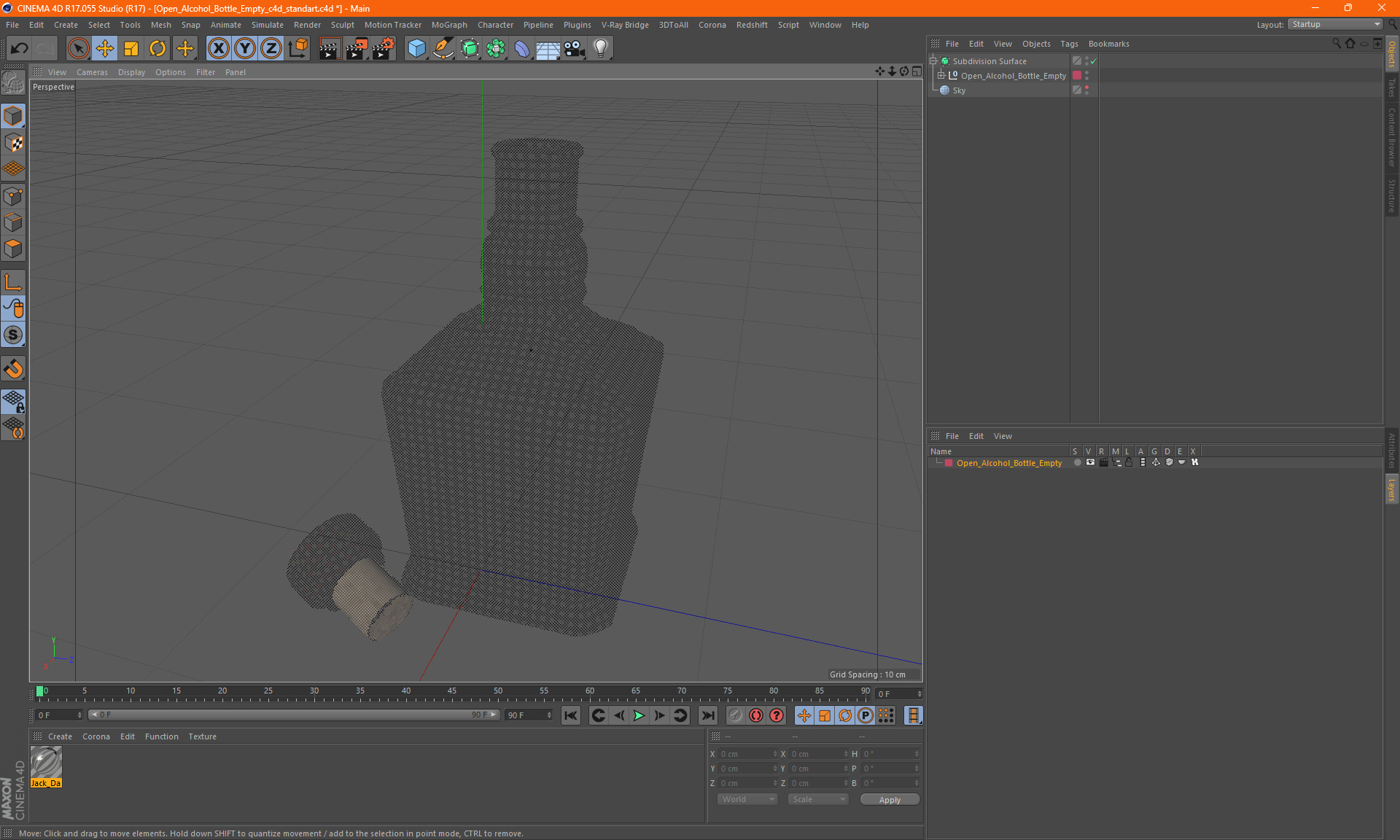Open viewport Cameras menu
This screenshot has width=1400, height=840.
(x=92, y=72)
